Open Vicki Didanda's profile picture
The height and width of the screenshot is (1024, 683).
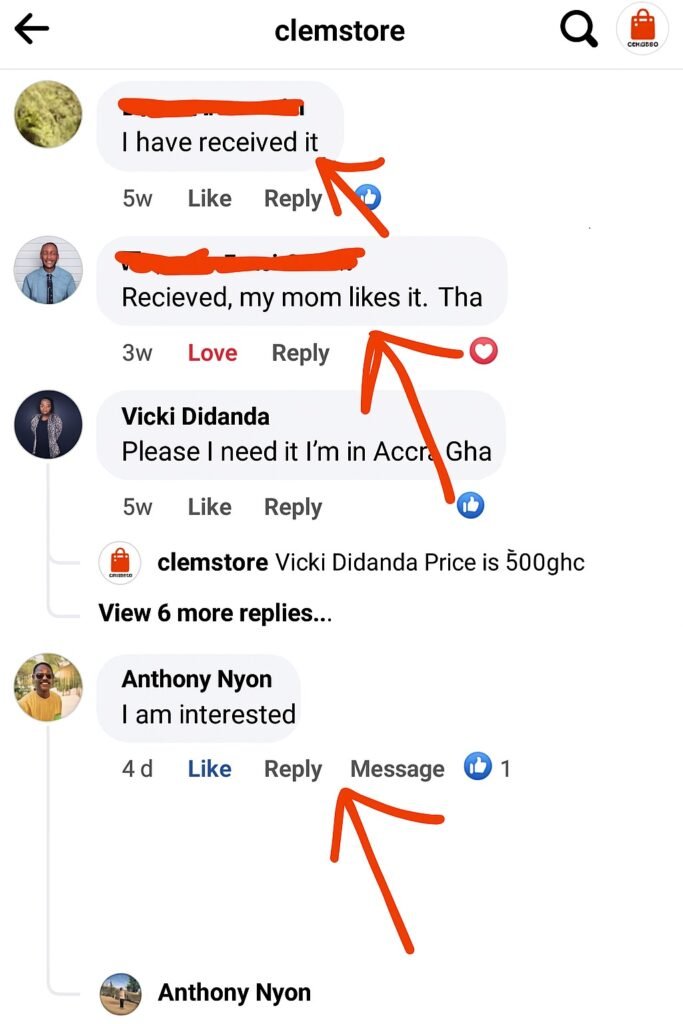[48, 424]
